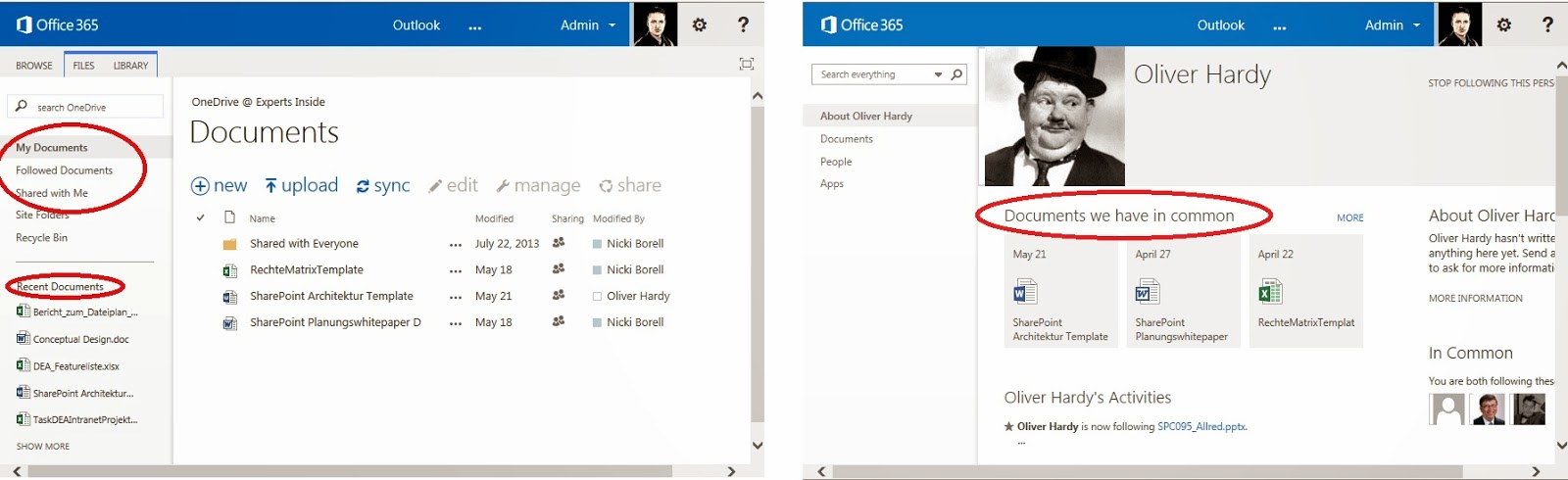The width and height of the screenshot is (1568, 480).
Task: Open ellipsis menu for SharePoint Planungswhitepaper D
Action: coord(456,323)
